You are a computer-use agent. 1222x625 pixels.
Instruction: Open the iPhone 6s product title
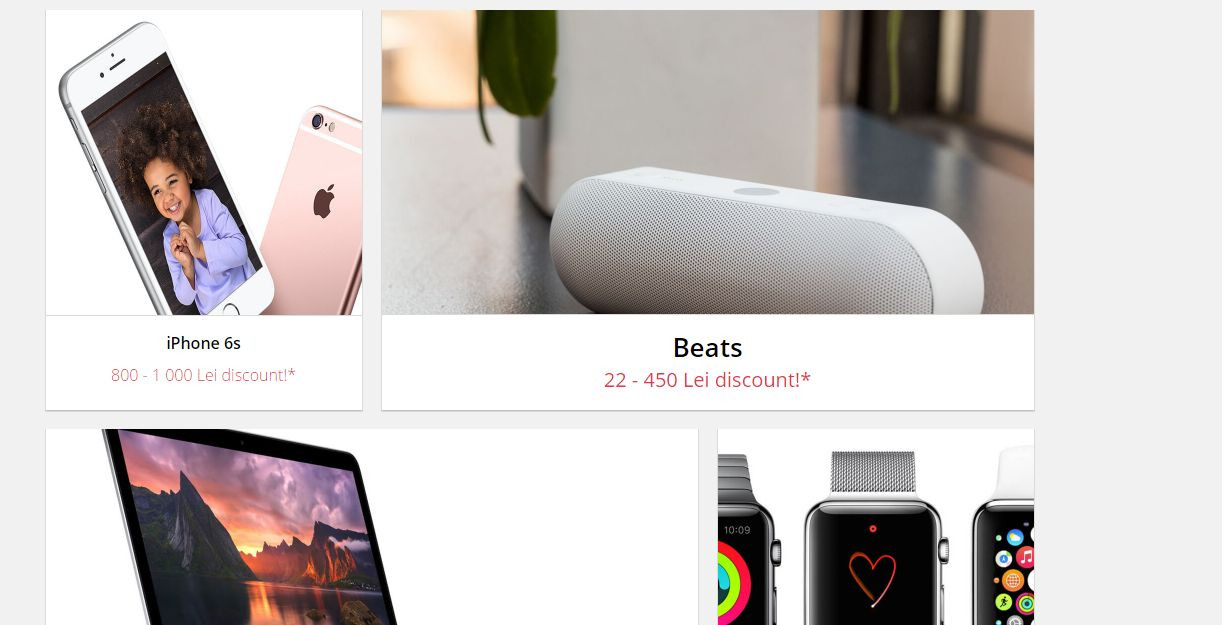[x=204, y=343]
